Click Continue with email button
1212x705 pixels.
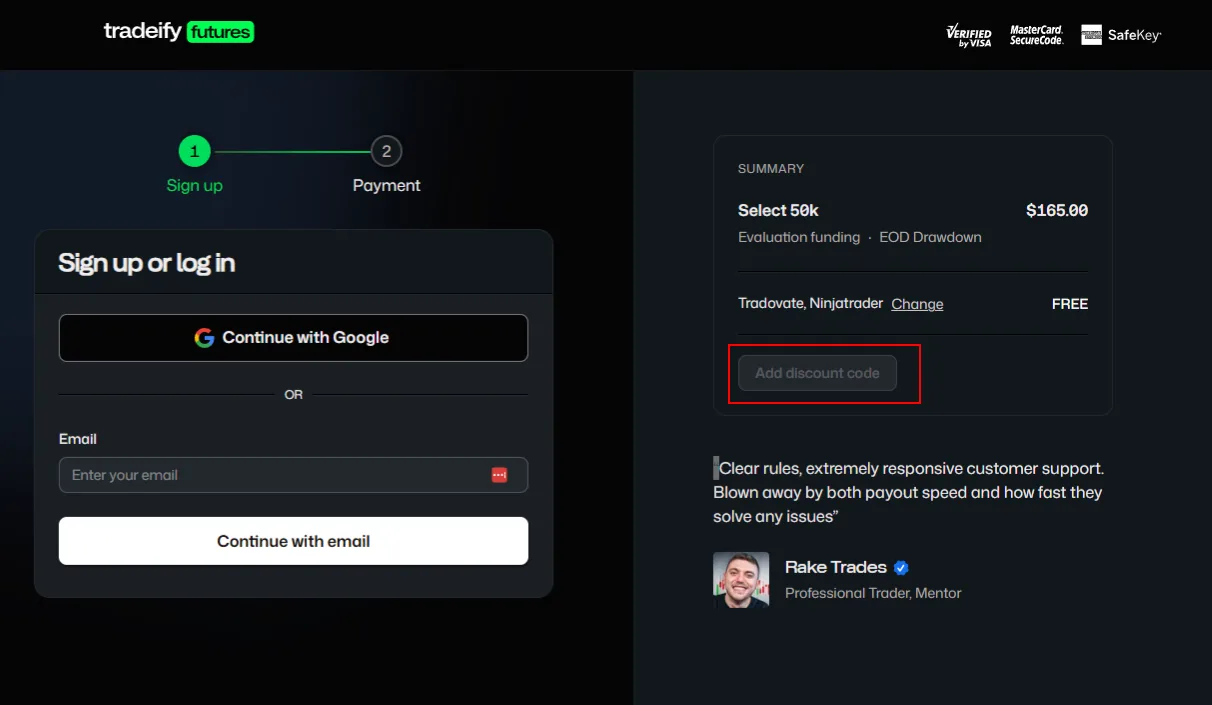click(293, 541)
